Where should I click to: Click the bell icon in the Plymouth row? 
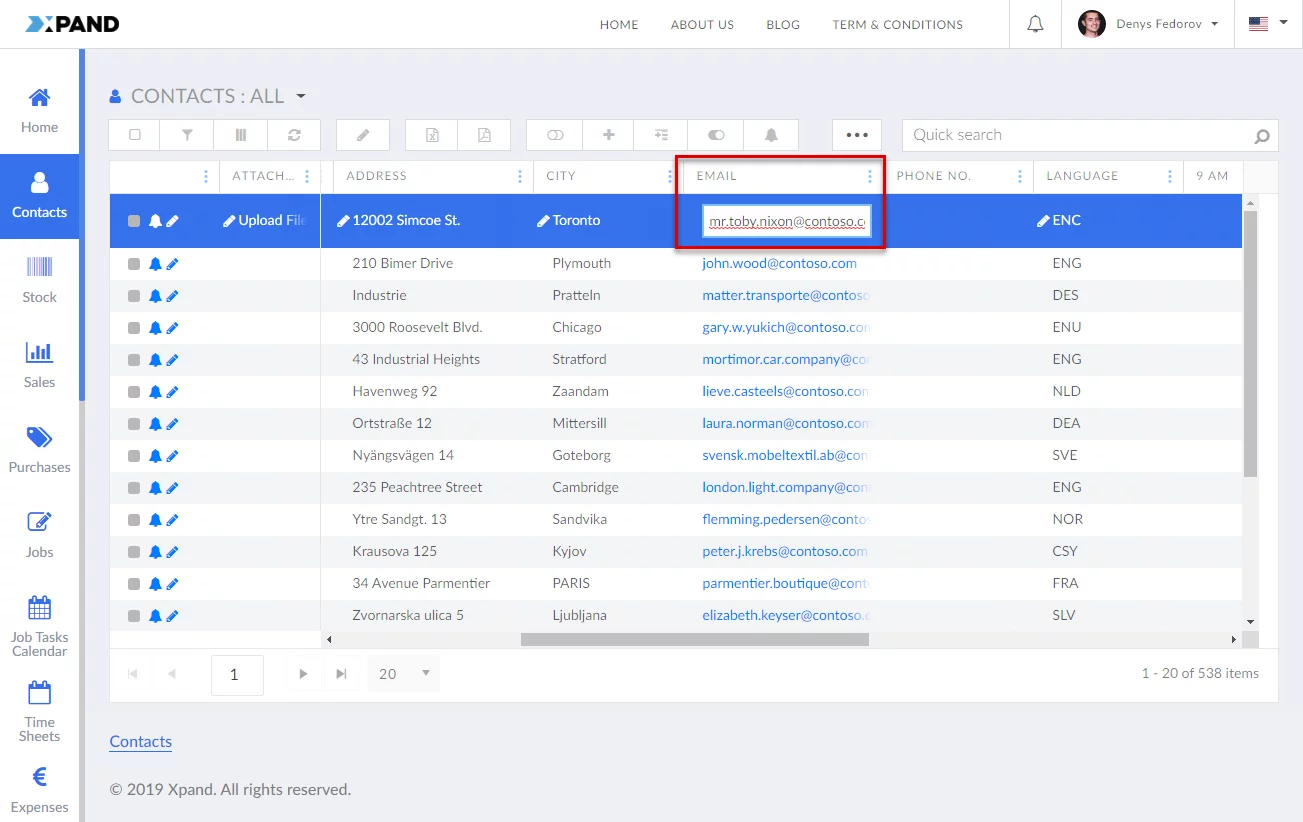[x=155, y=264]
